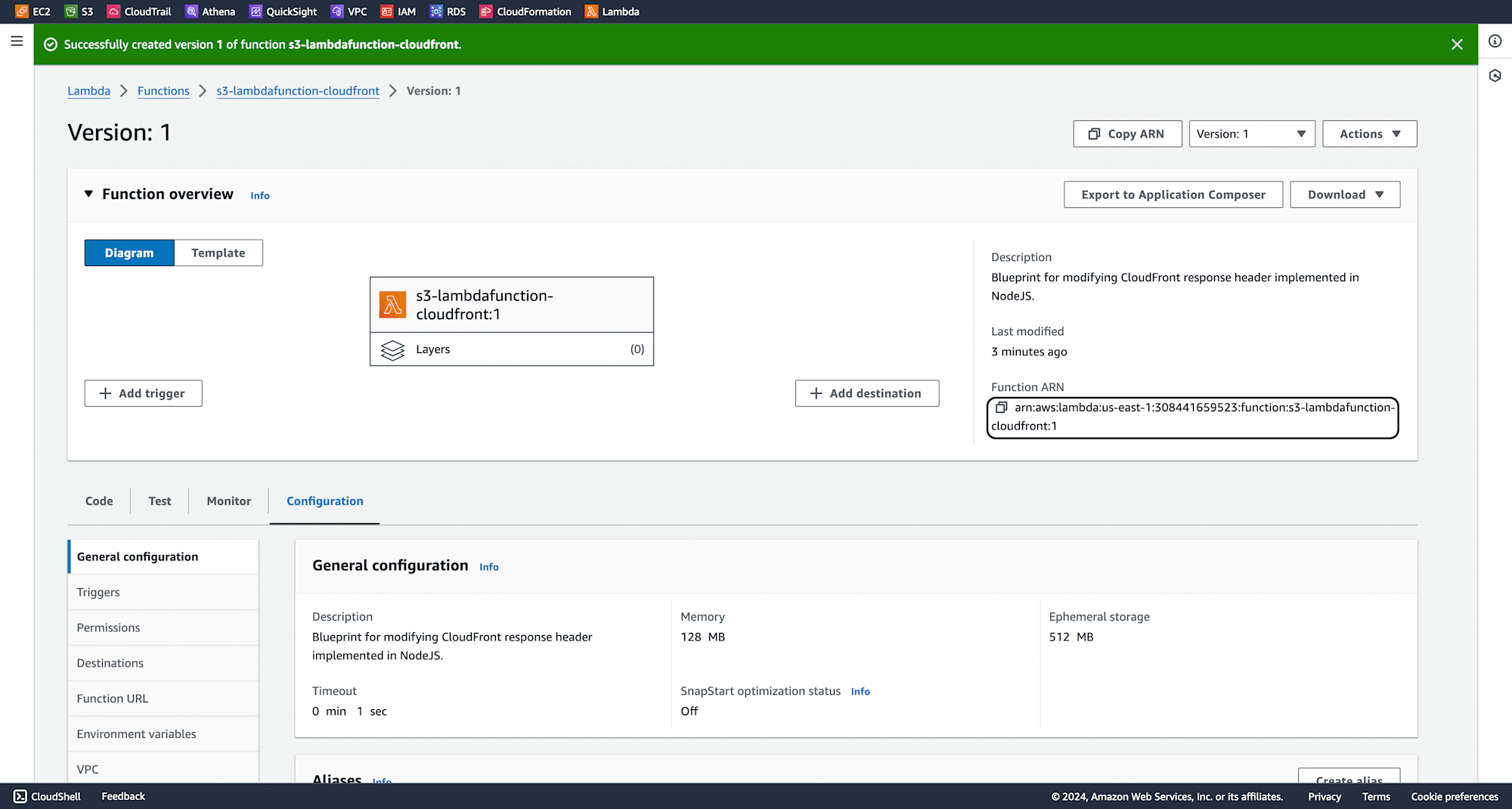This screenshot has width=1512, height=809.
Task: Click the Feedback link in footer
Action: coord(123,796)
